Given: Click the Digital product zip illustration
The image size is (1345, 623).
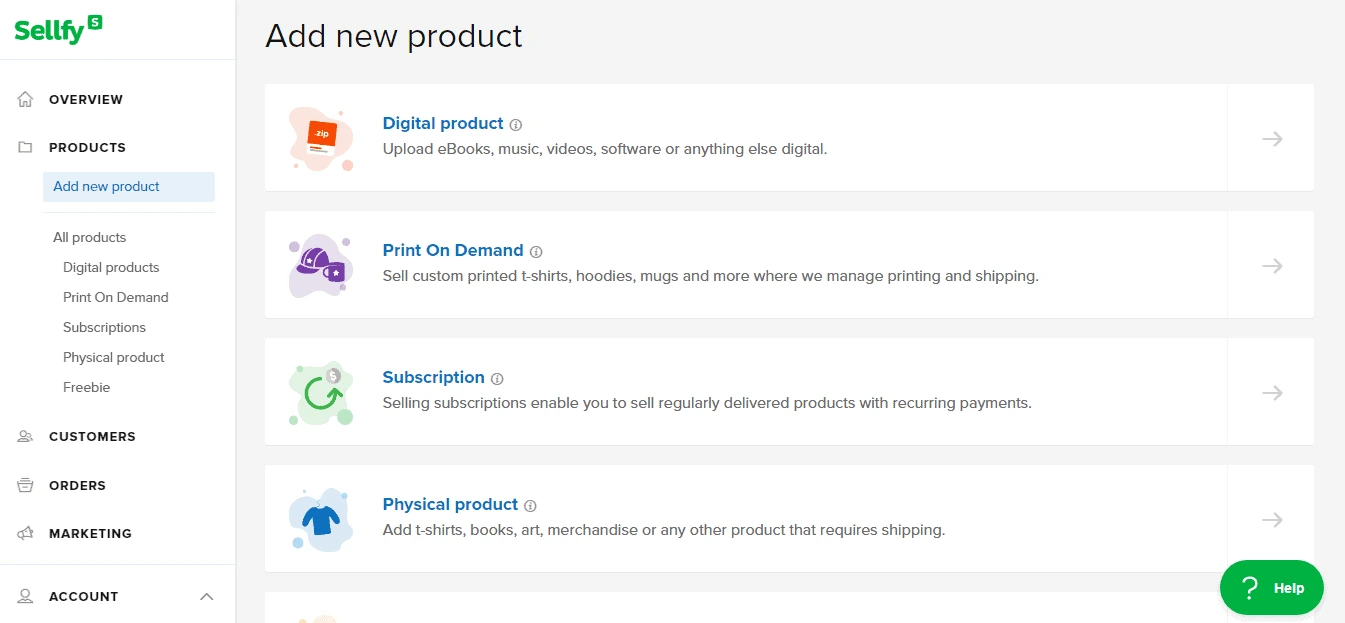Looking at the screenshot, I should coord(320,138).
